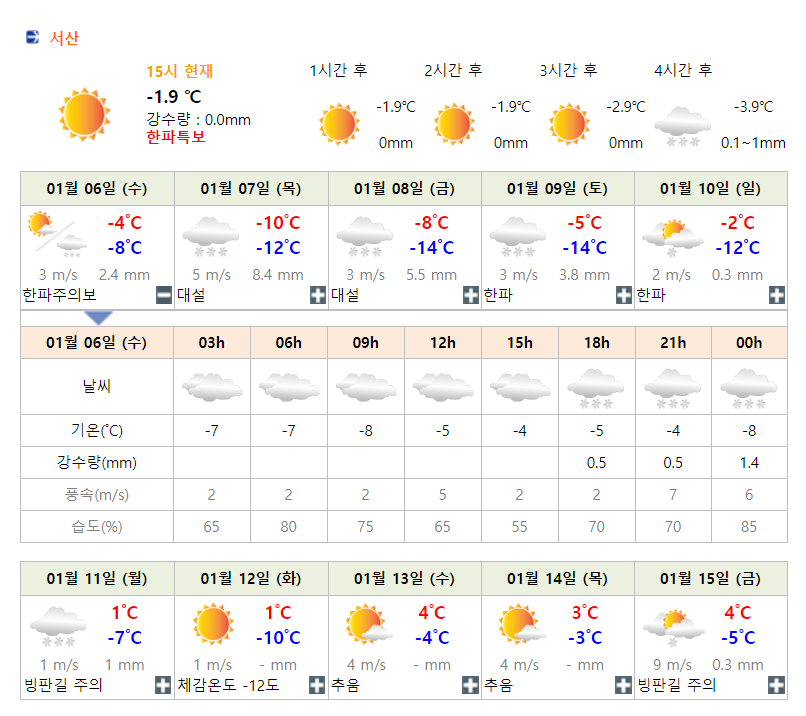Click the cloudy icon in the 03h column
This screenshot has height=716, width=806.
212,387
